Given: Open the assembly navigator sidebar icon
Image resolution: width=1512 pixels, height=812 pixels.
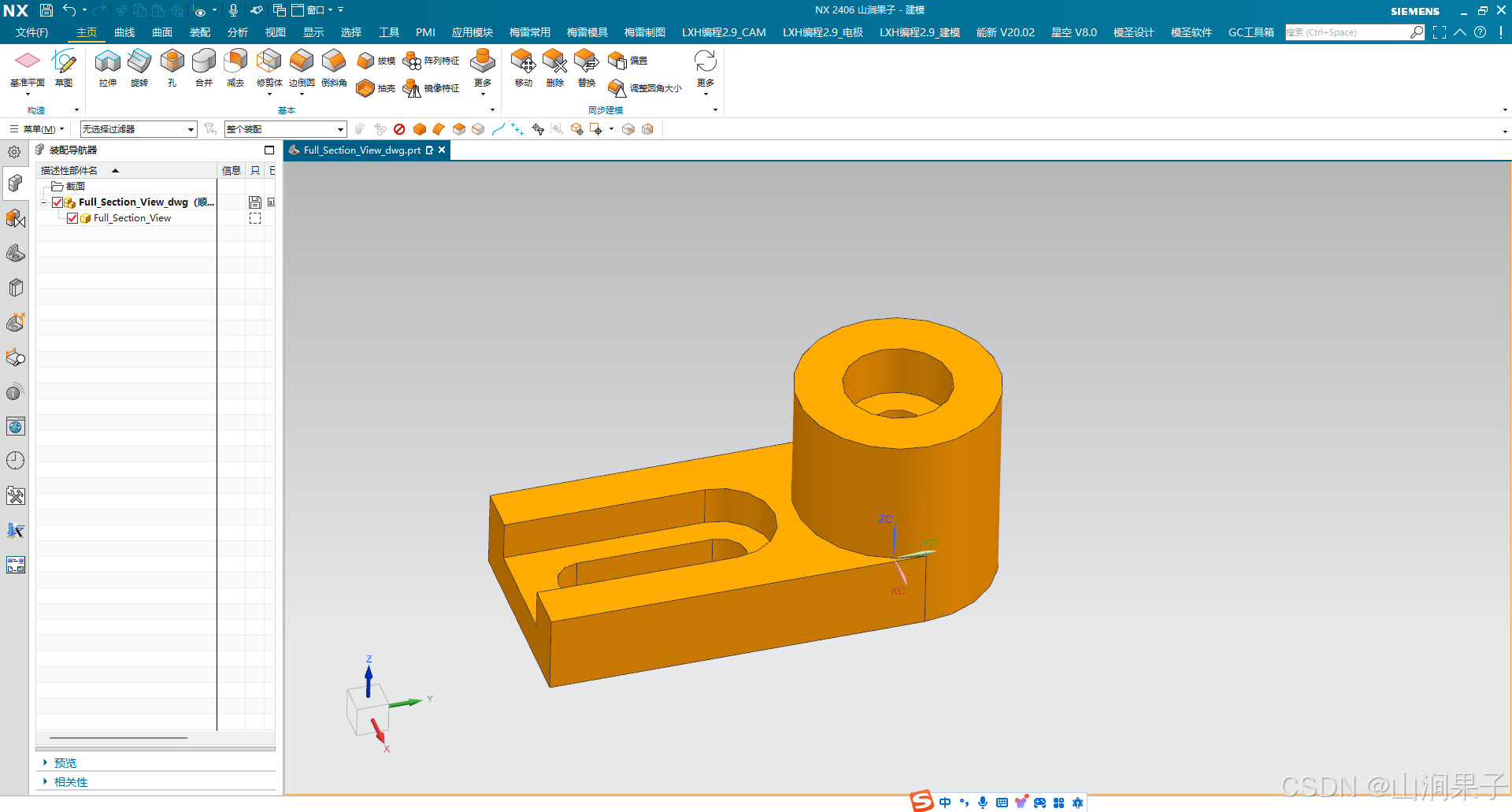Looking at the screenshot, I should tap(15, 184).
